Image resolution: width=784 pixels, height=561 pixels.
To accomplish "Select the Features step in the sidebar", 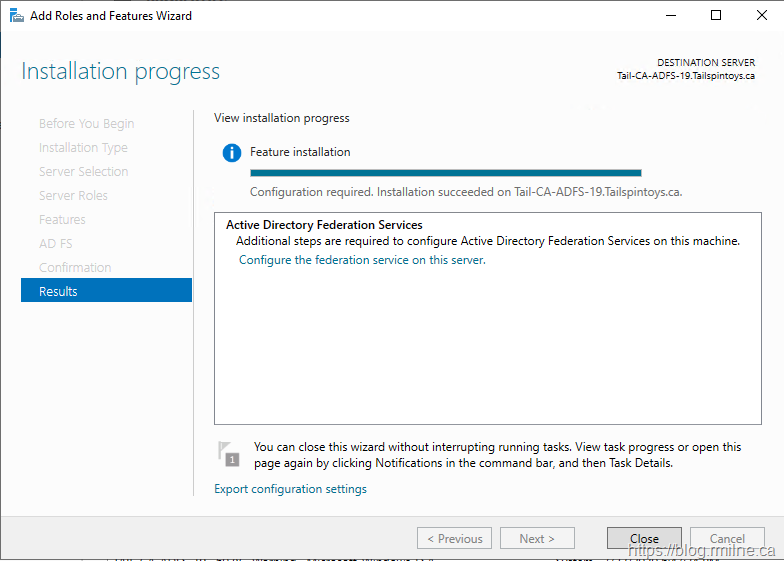I will 62,220.
